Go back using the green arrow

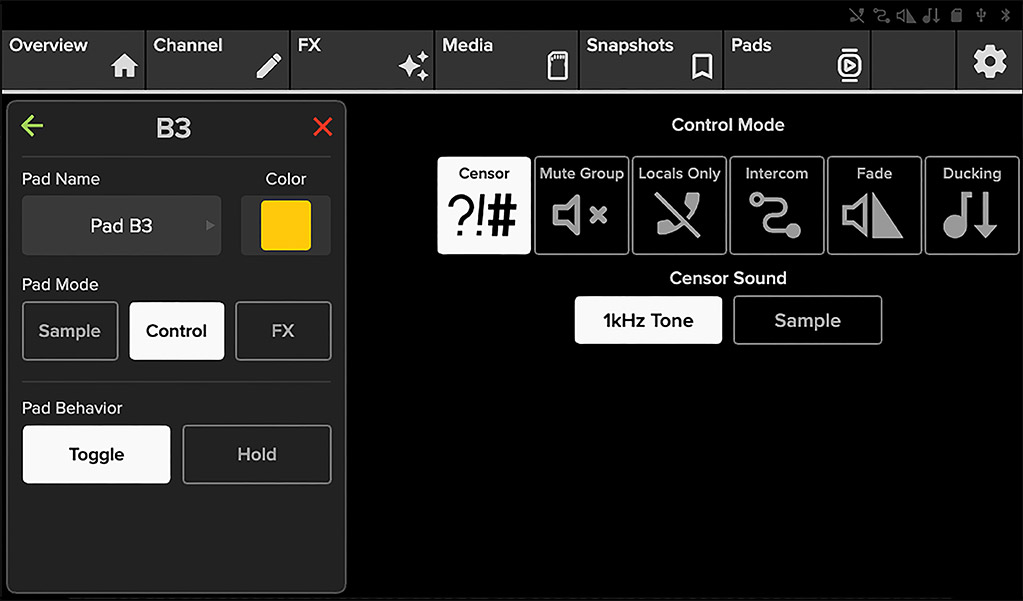32,125
